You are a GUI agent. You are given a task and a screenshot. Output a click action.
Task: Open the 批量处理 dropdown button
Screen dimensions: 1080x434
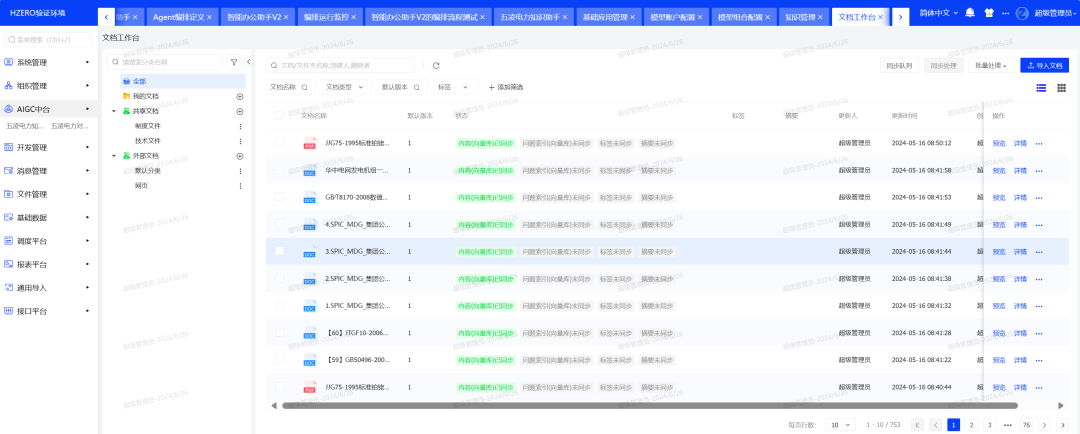coord(990,65)
